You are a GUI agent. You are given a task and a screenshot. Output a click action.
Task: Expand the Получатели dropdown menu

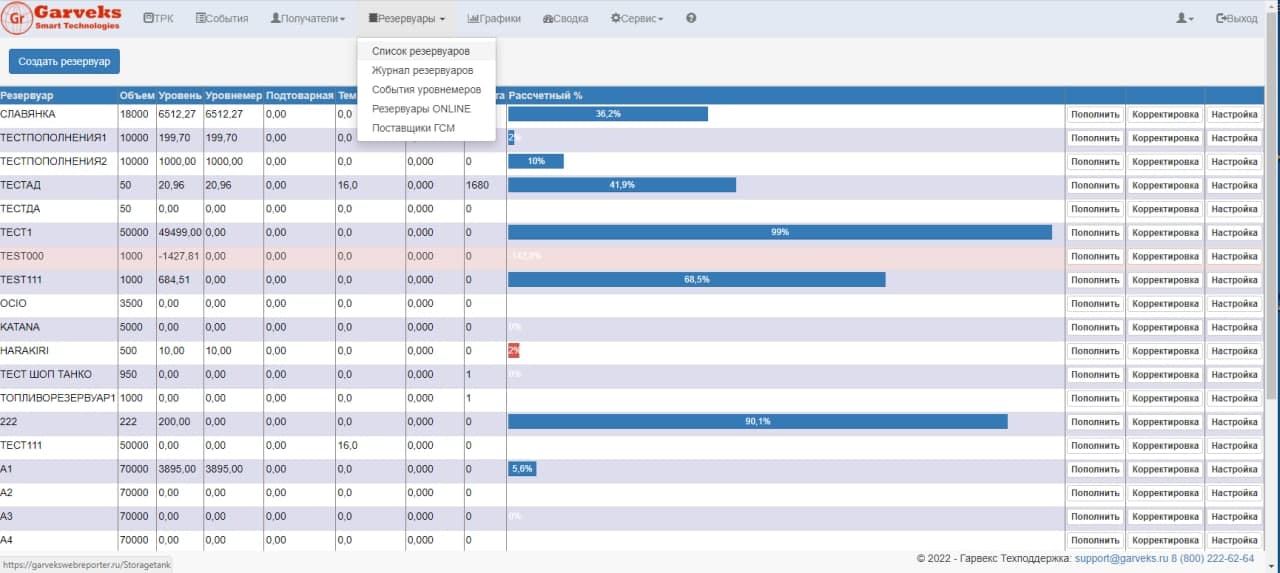308,19
